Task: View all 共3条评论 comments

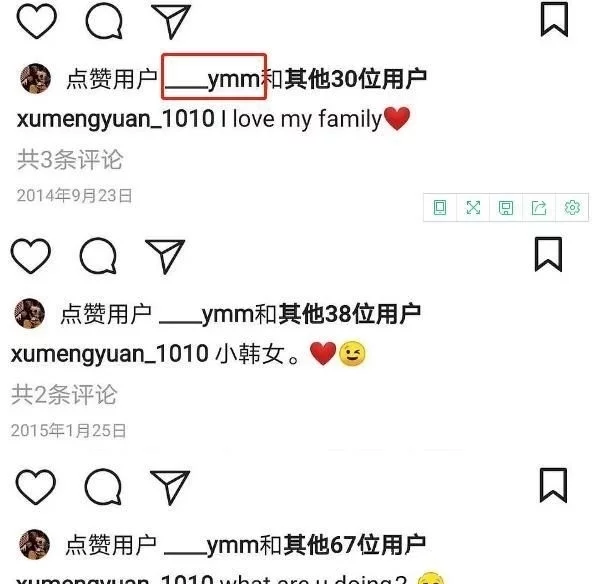Action: click(70, 159)
